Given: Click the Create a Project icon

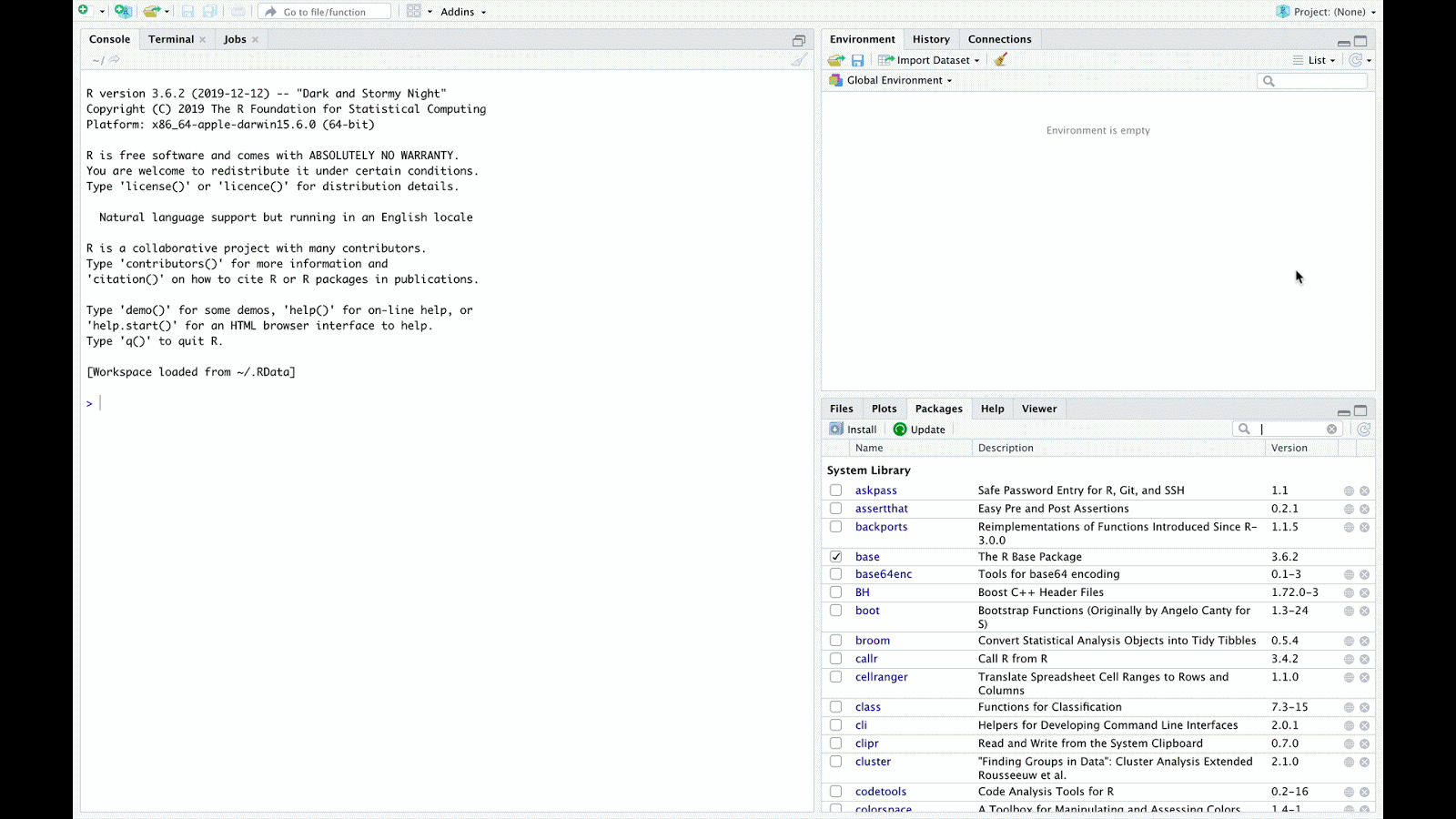Looking at the screenshot, I should (x=123, y=11).
